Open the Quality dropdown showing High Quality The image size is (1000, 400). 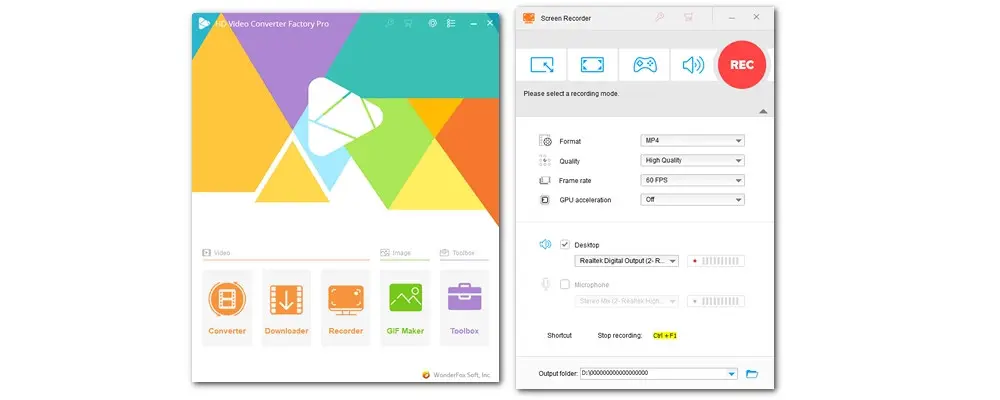(x=692, y=160)
